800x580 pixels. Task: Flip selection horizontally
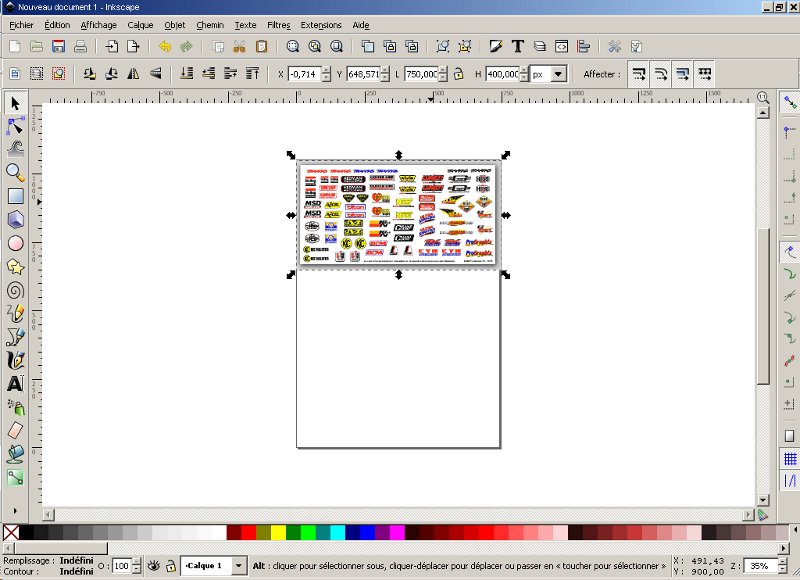[x=133, y=74]
